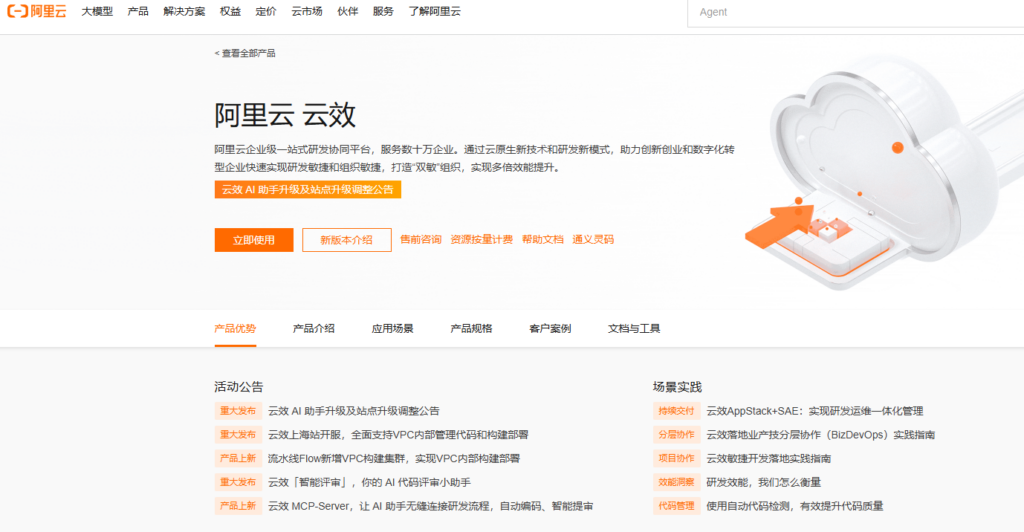
Task: Click 产品上新 tag beside 流水线Flow
Action: 238,458
